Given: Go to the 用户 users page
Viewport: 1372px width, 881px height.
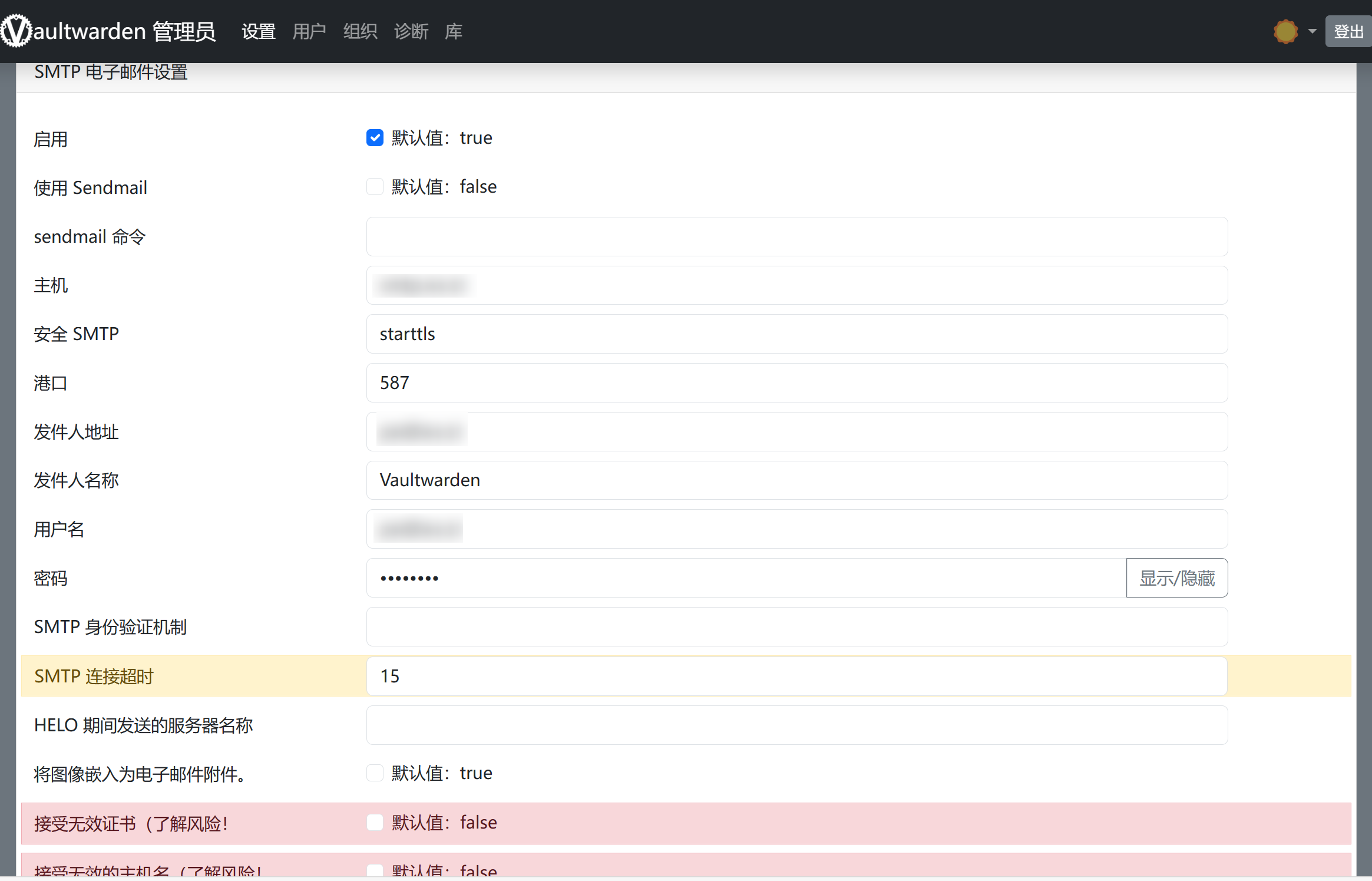Looking at the screenshot, I should pos(309,31).
